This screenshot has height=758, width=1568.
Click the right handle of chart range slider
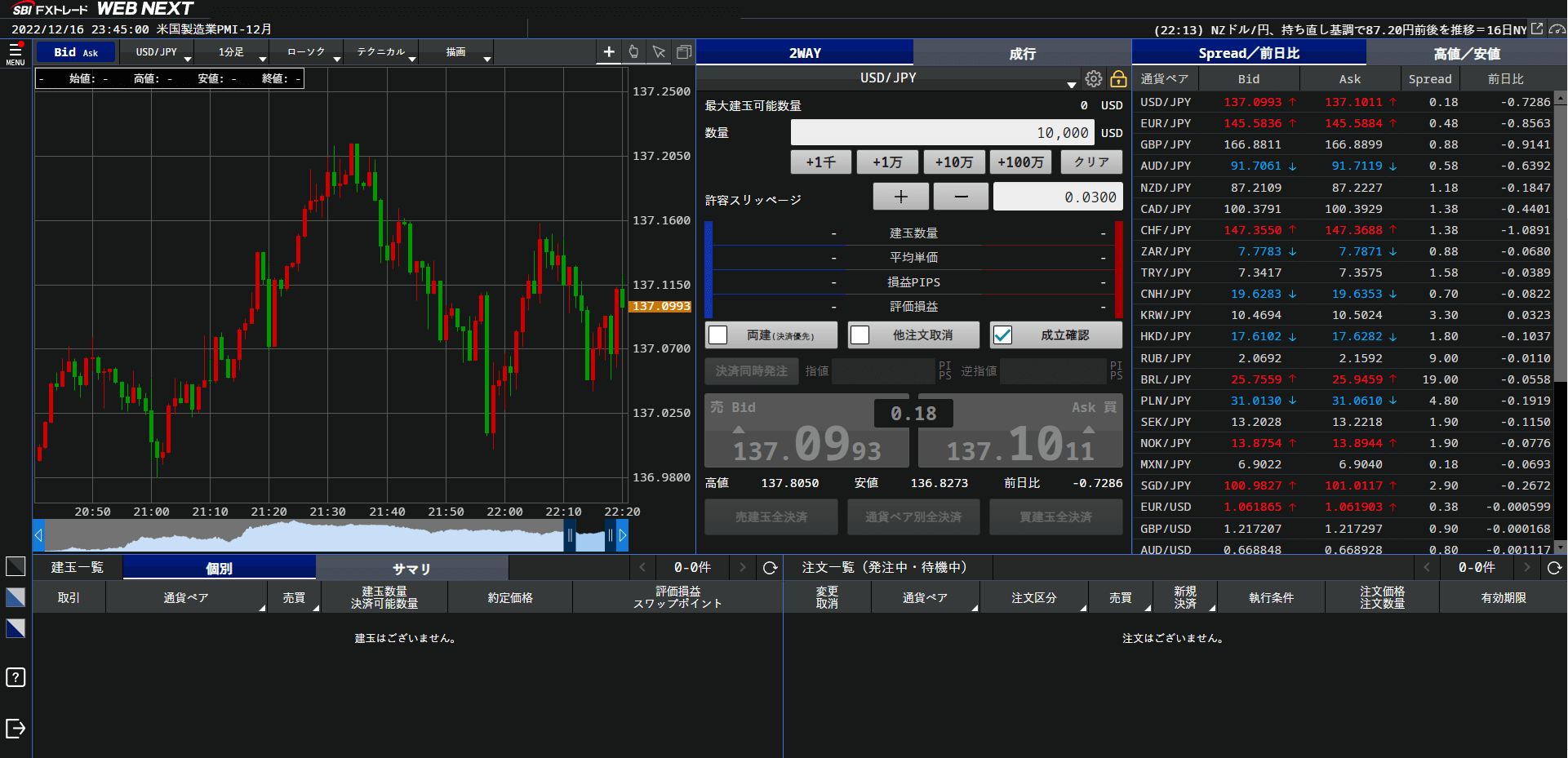[610, 536]
